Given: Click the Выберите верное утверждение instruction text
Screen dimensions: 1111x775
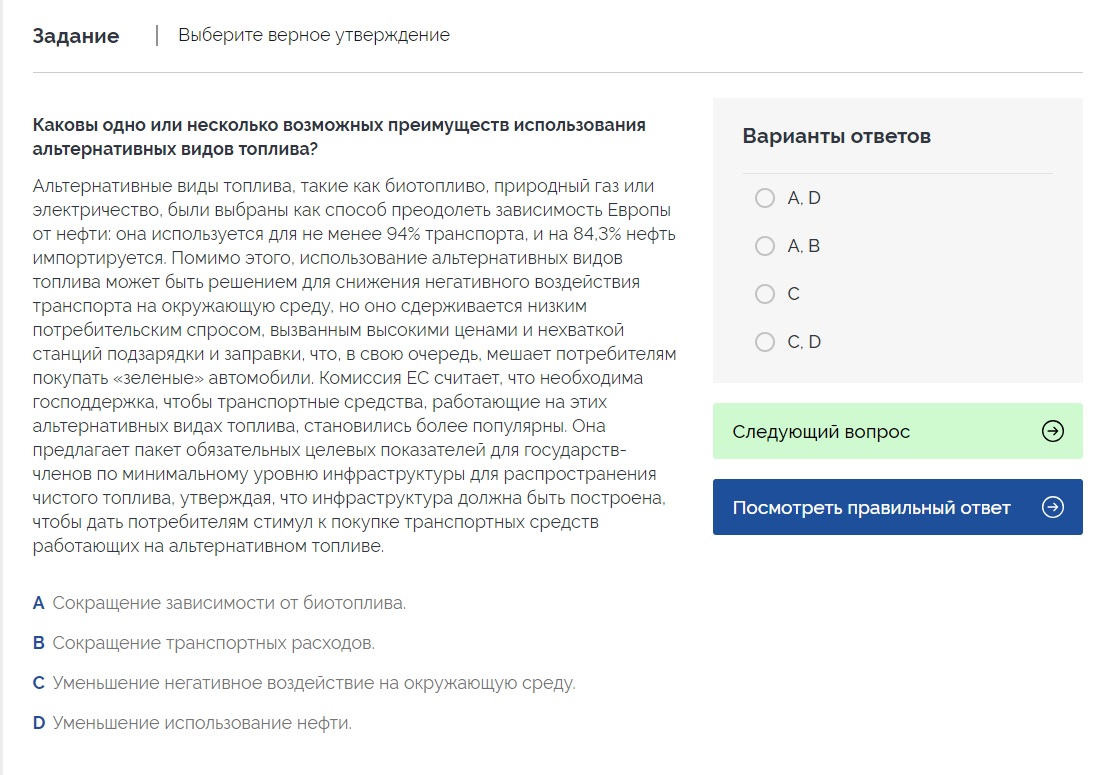Looking at the screenshot, I should (x=314, y=35).
